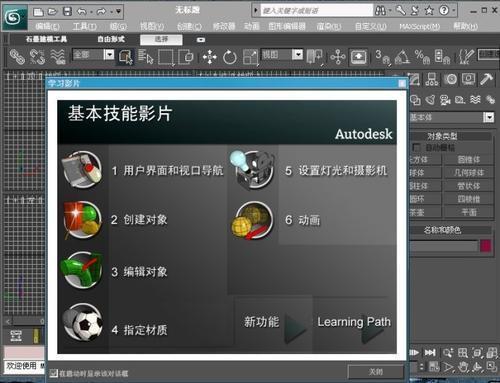This screenshot has height=383, width=500.
Task: Toggle the 3D Snaps icon
Action: (x=382, y=57)
